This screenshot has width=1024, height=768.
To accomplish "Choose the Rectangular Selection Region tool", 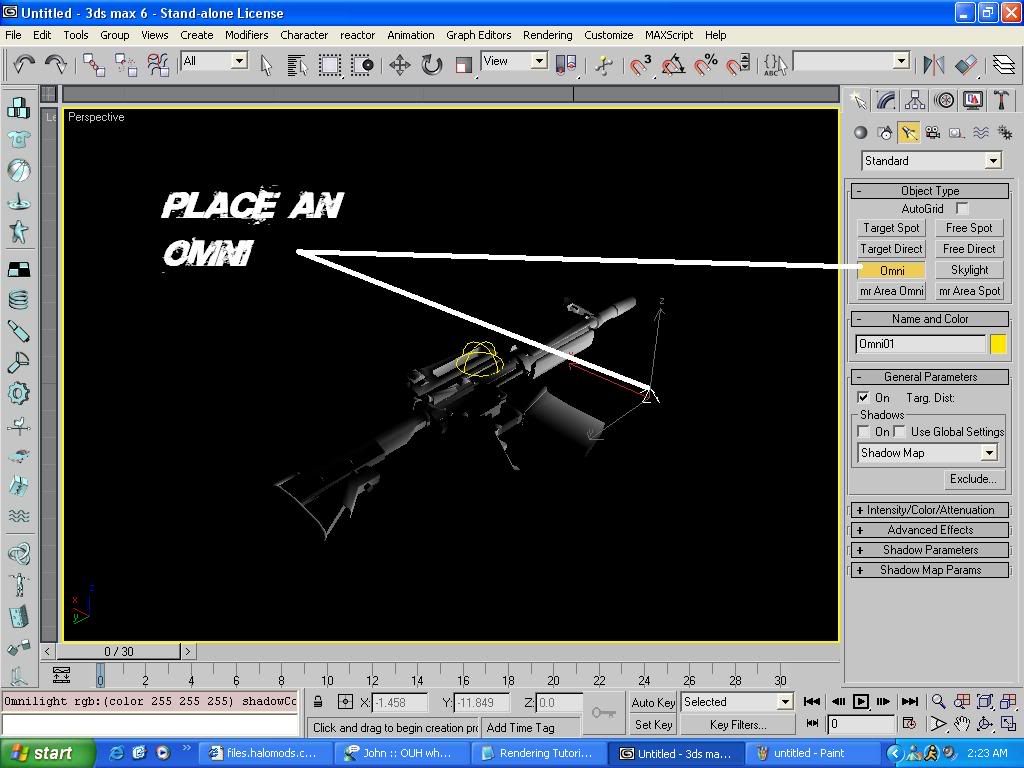I will (x=330, y=65).
